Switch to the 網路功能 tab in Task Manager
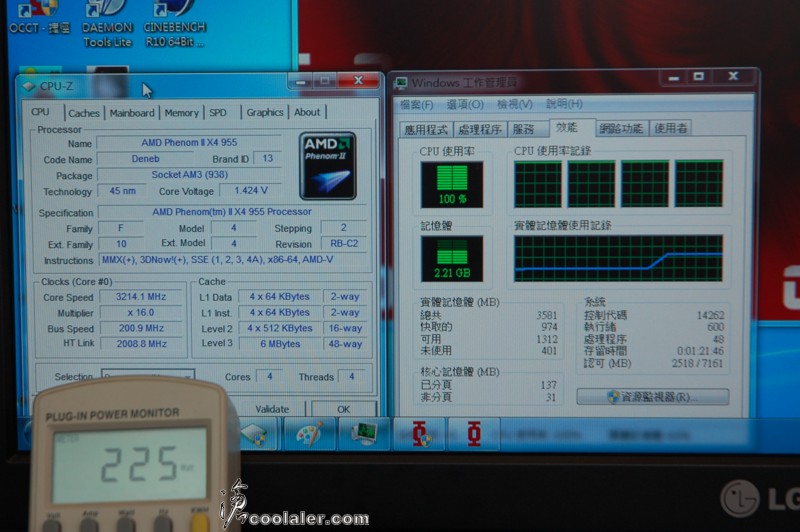Screen dimensions: 800x532 pyautogui.click(x=621, y=129)
